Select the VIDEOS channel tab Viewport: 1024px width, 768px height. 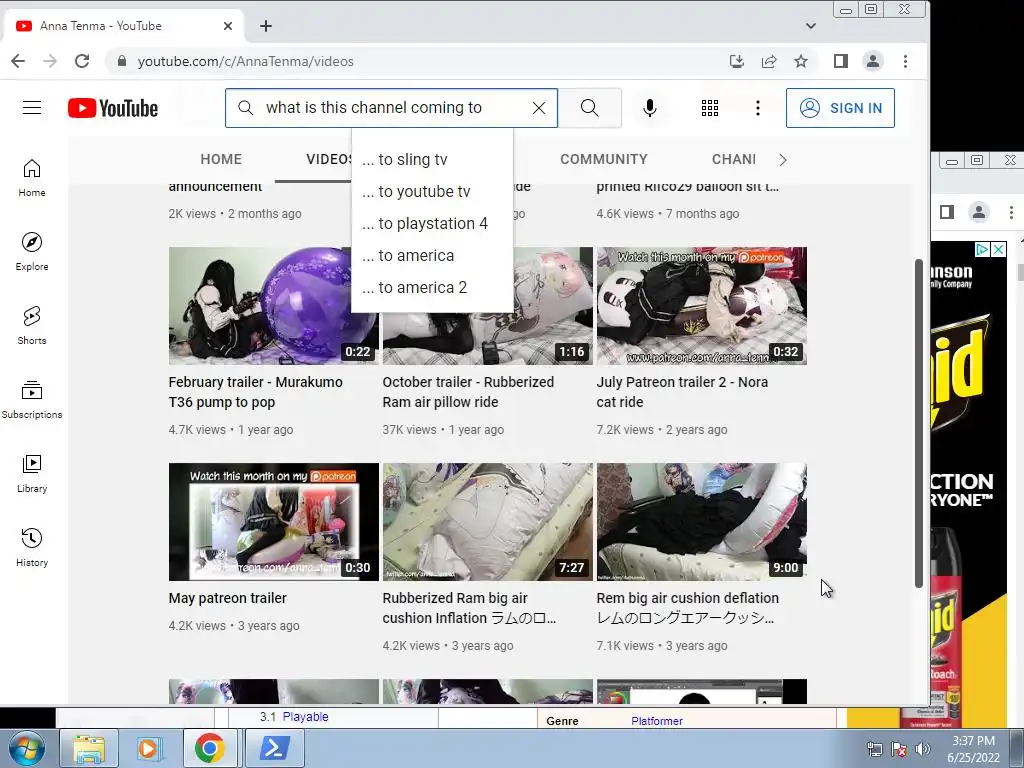tap(330, 159)
